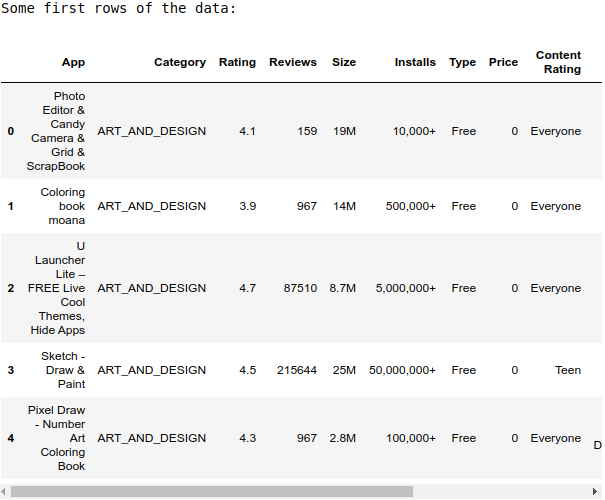Screen dimensions: 605x500
Task: Click the installs value 100,000+
Action: (x=411, y=438)
